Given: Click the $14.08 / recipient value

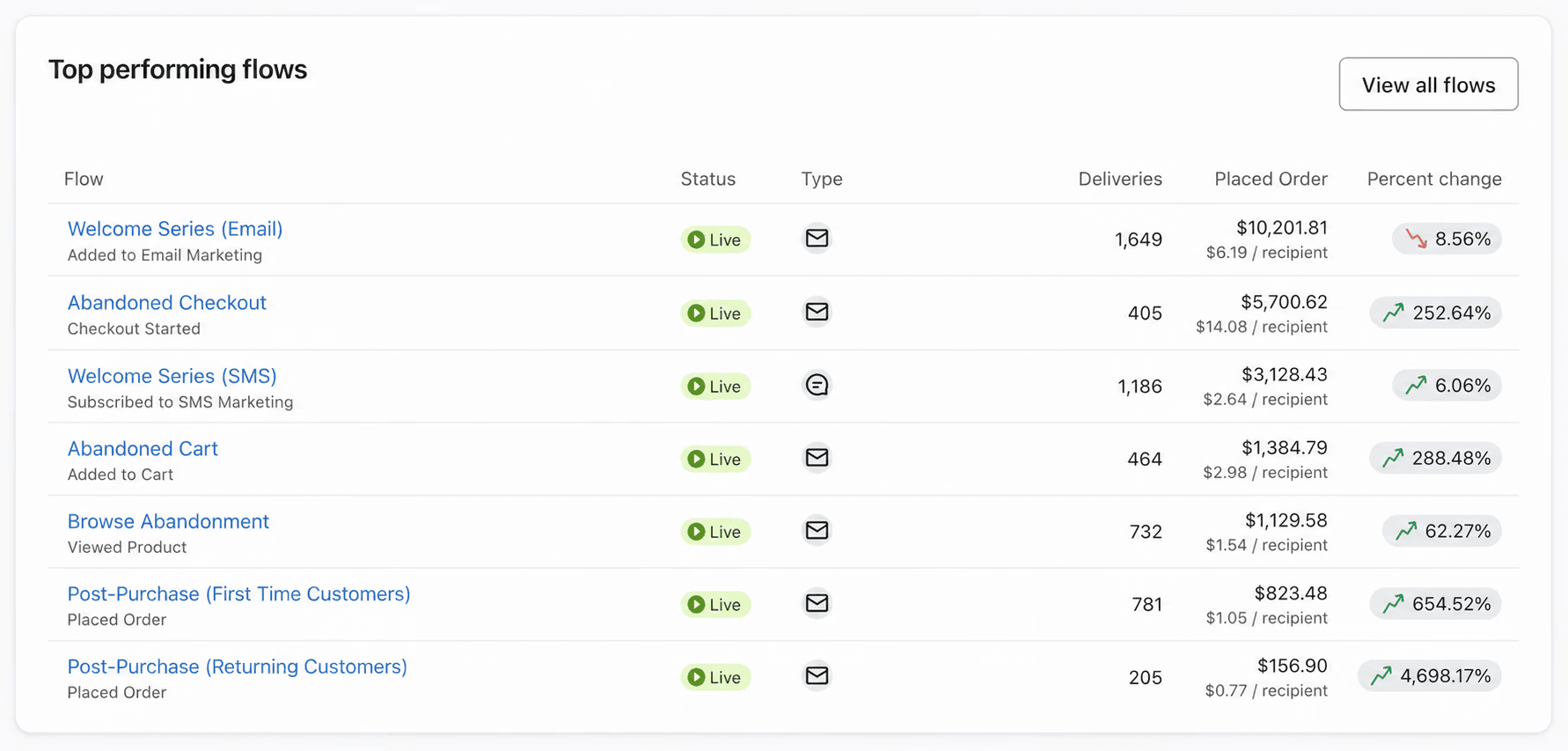Looking at the screenshot, I should coord(1262,327).
